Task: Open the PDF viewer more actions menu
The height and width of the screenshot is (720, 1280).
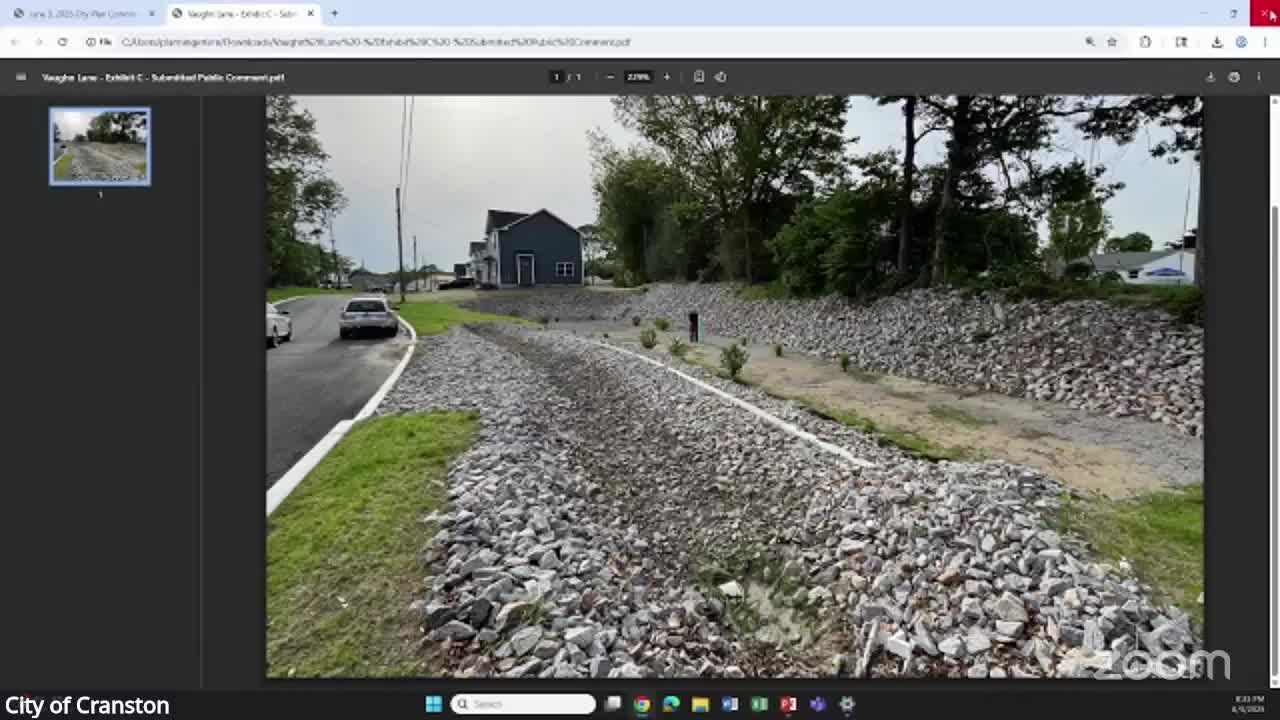Action: pos(1258,77)
